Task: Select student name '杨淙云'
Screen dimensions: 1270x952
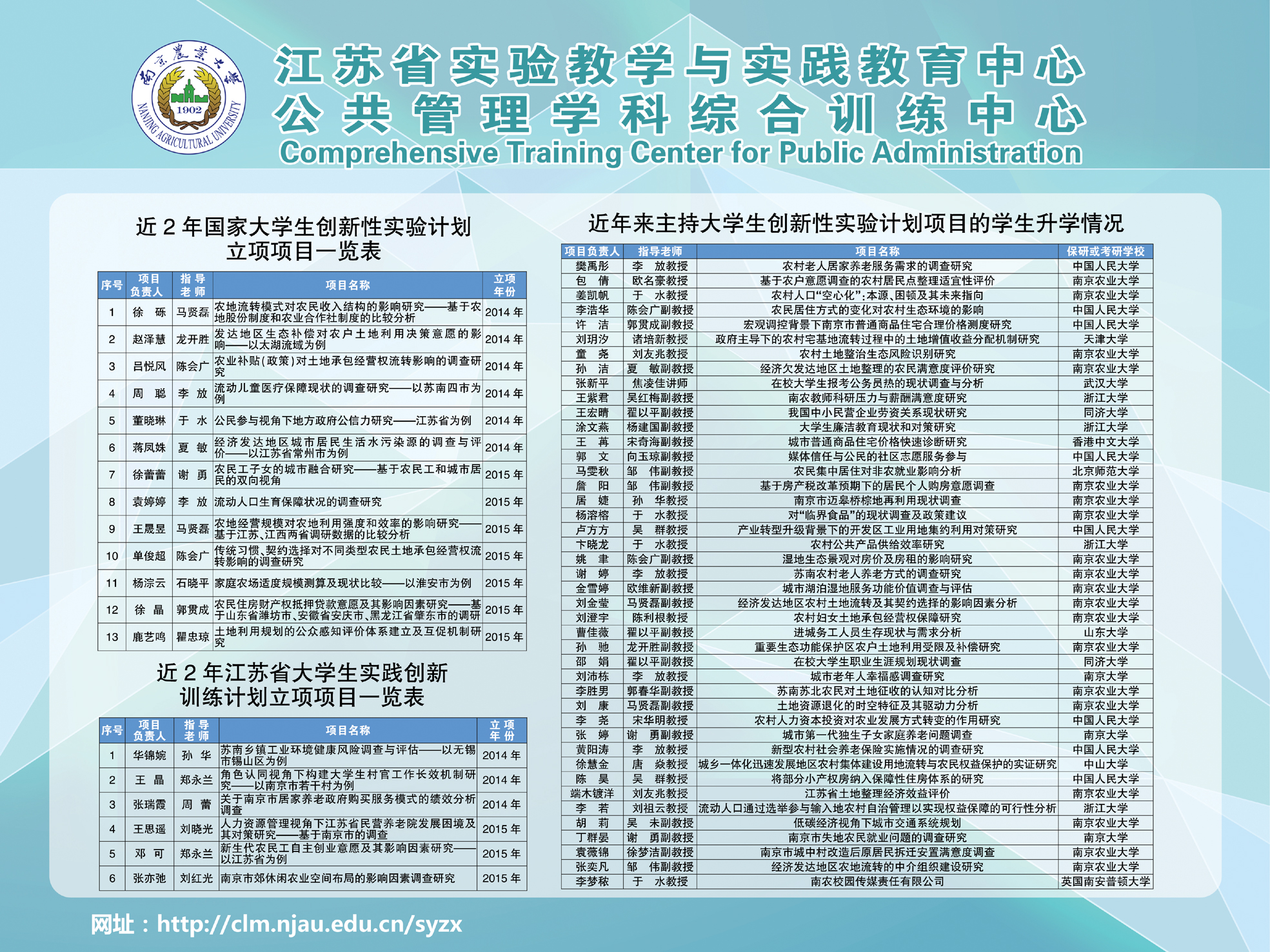Action: (149, 583)
